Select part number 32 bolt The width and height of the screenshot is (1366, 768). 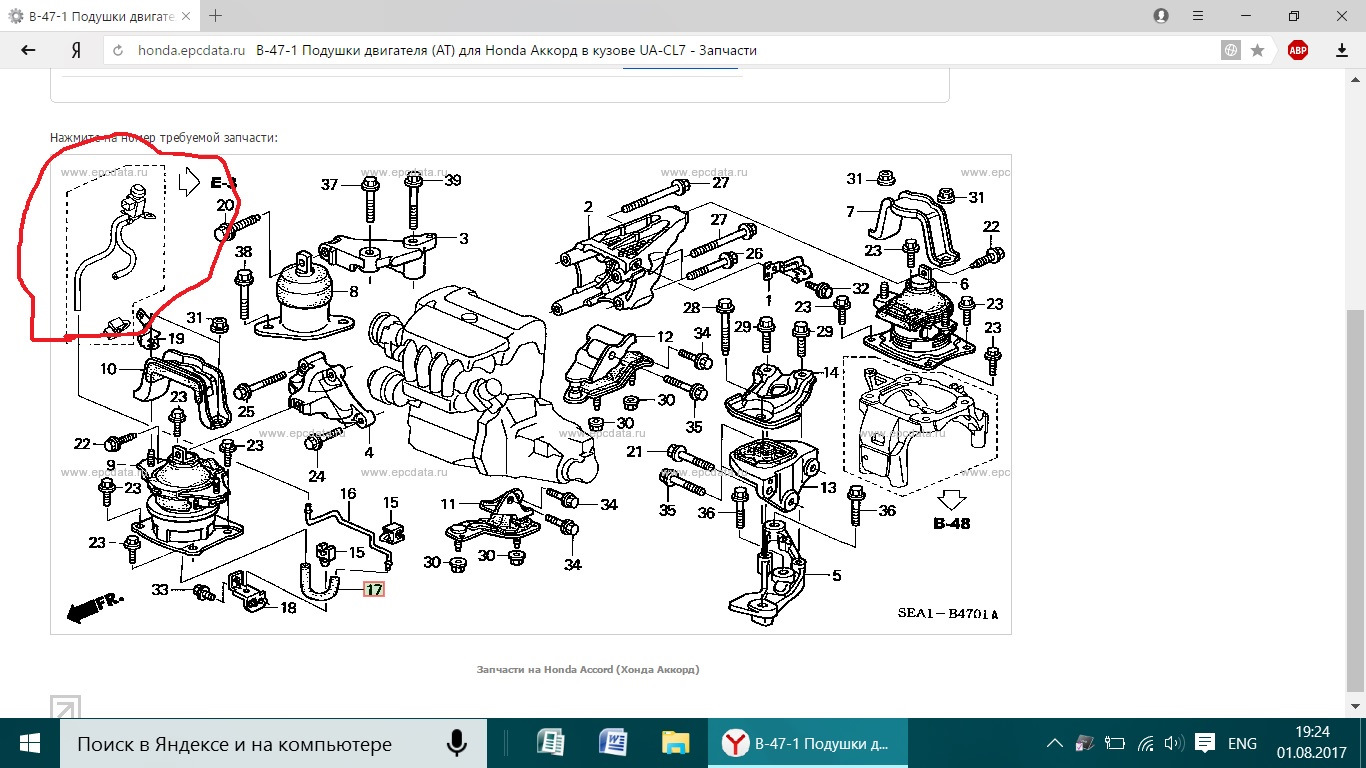pyautogui.click(x=861, y=288)
